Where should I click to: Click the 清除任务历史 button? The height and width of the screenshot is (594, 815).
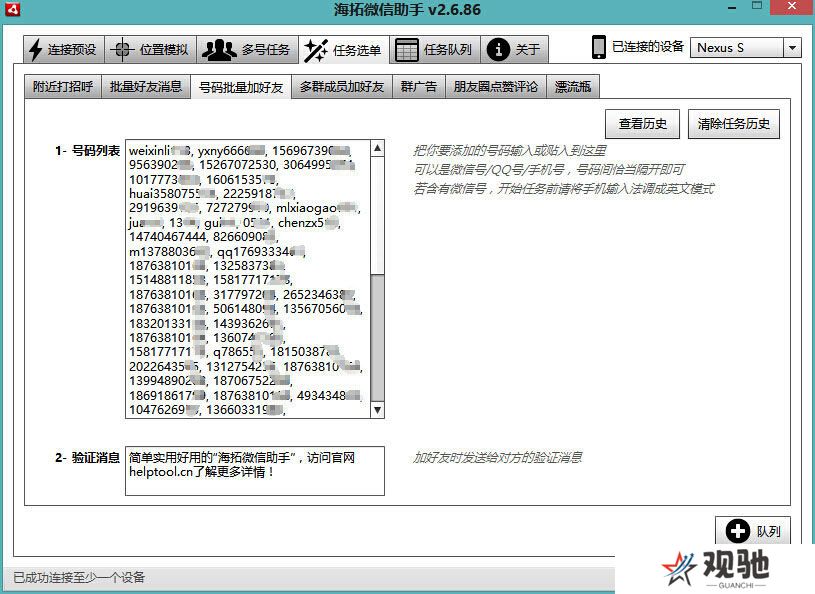tap(733, 124)
